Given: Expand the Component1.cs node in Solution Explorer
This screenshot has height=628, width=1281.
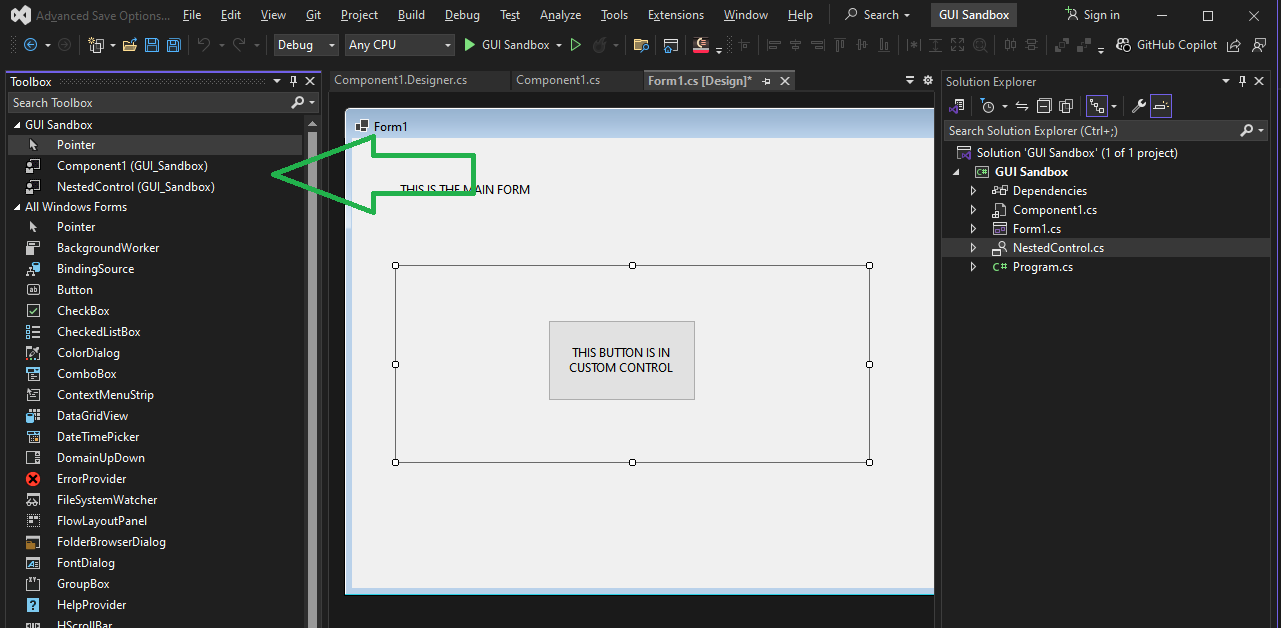Looking at the screenshot, I should (x=973, y=210).
